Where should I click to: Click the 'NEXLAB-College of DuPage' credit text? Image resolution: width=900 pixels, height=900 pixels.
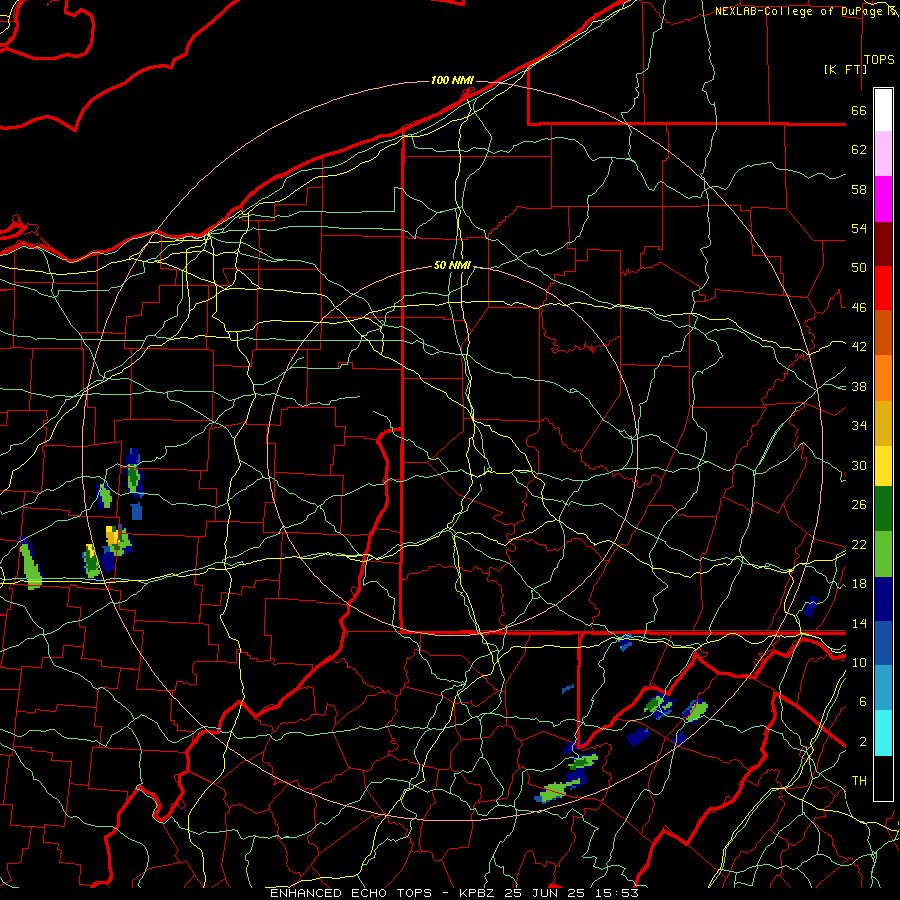point(801,11)
